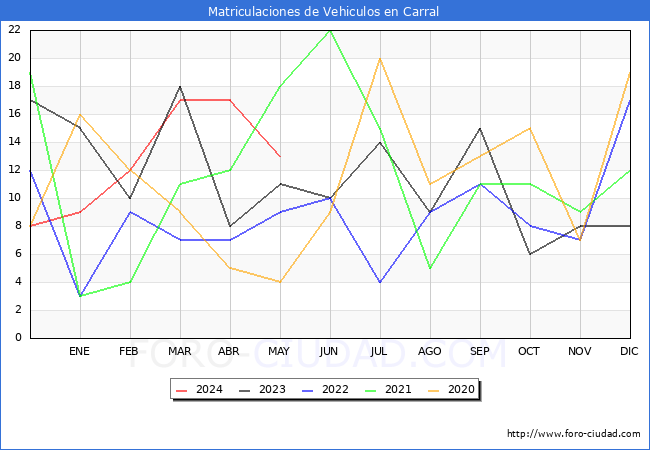Click the MAY month axis label

coord(279,351)
